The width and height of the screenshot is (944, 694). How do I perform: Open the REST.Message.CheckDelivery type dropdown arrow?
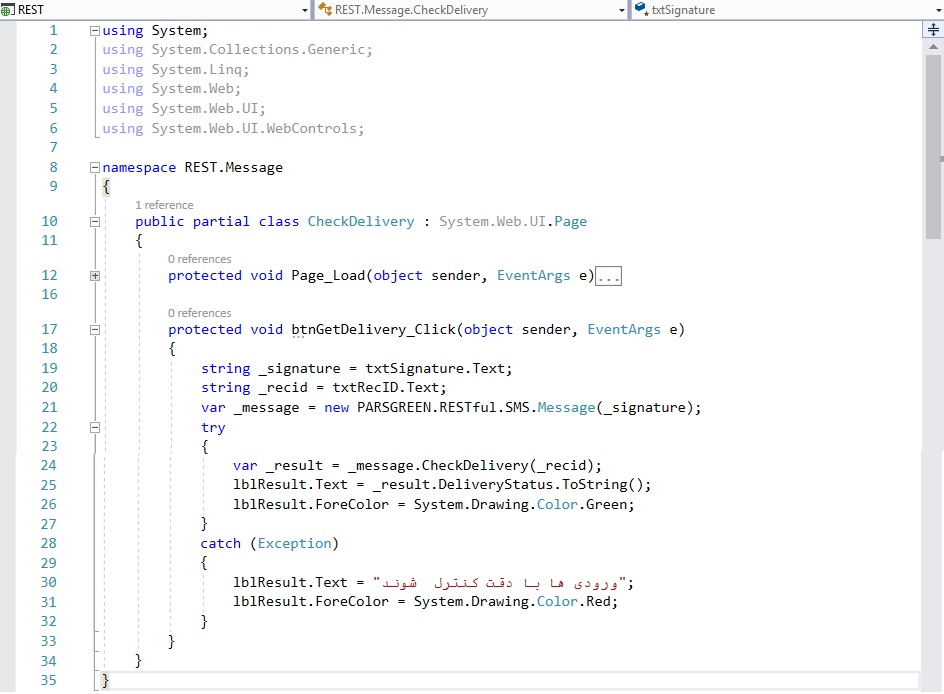click(621, 10)
